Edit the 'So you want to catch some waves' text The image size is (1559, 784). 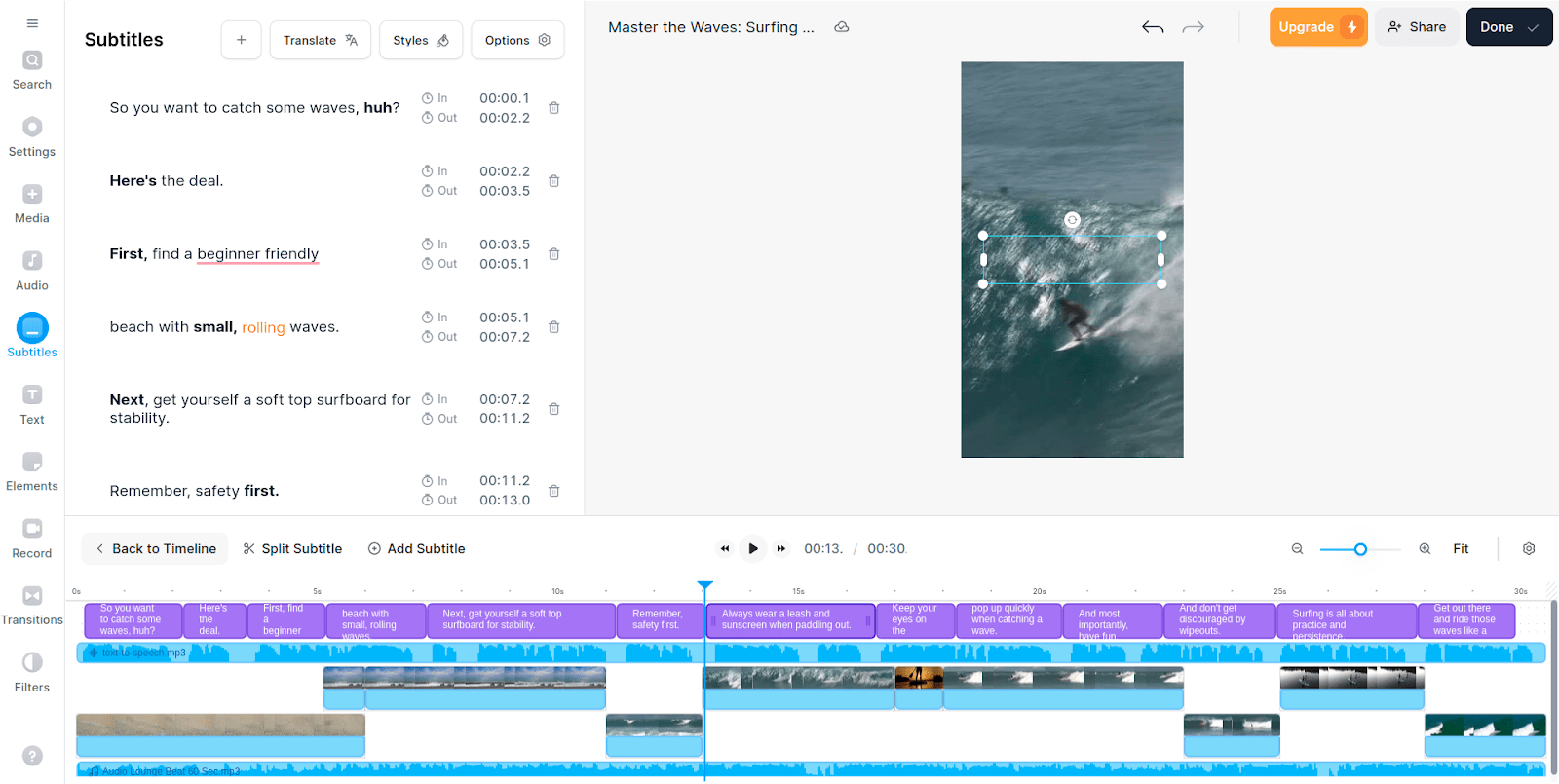pos(254,108)
